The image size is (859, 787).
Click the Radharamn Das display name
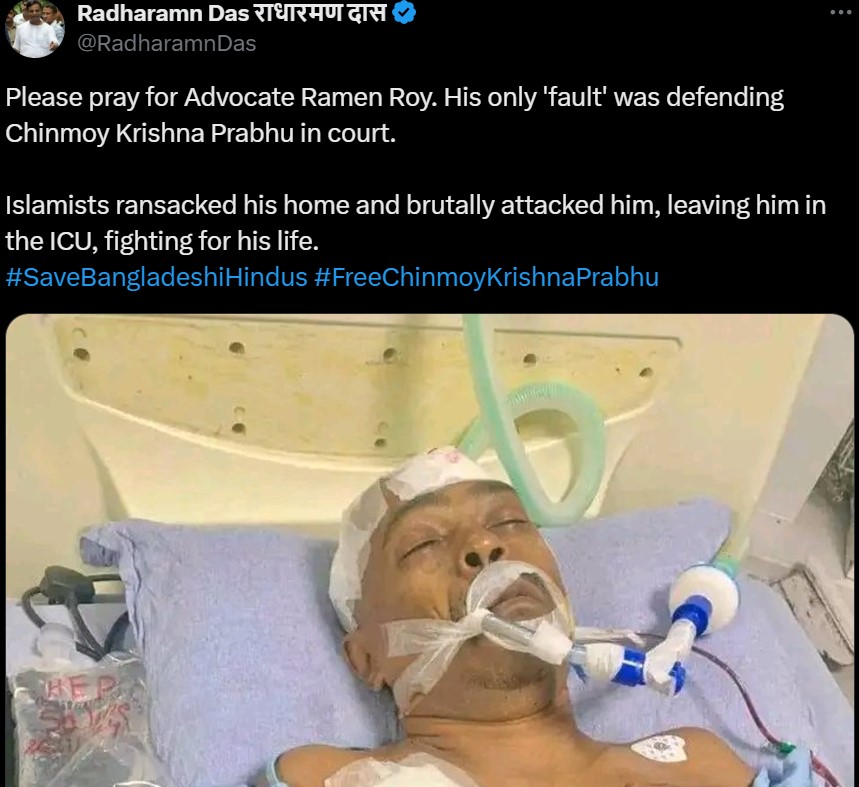(x=163, y=14)
